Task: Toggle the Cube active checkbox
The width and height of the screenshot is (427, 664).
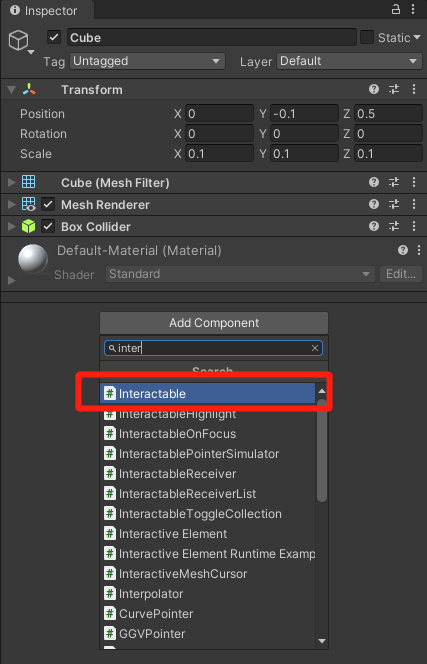Action: (x=54, y=37)
